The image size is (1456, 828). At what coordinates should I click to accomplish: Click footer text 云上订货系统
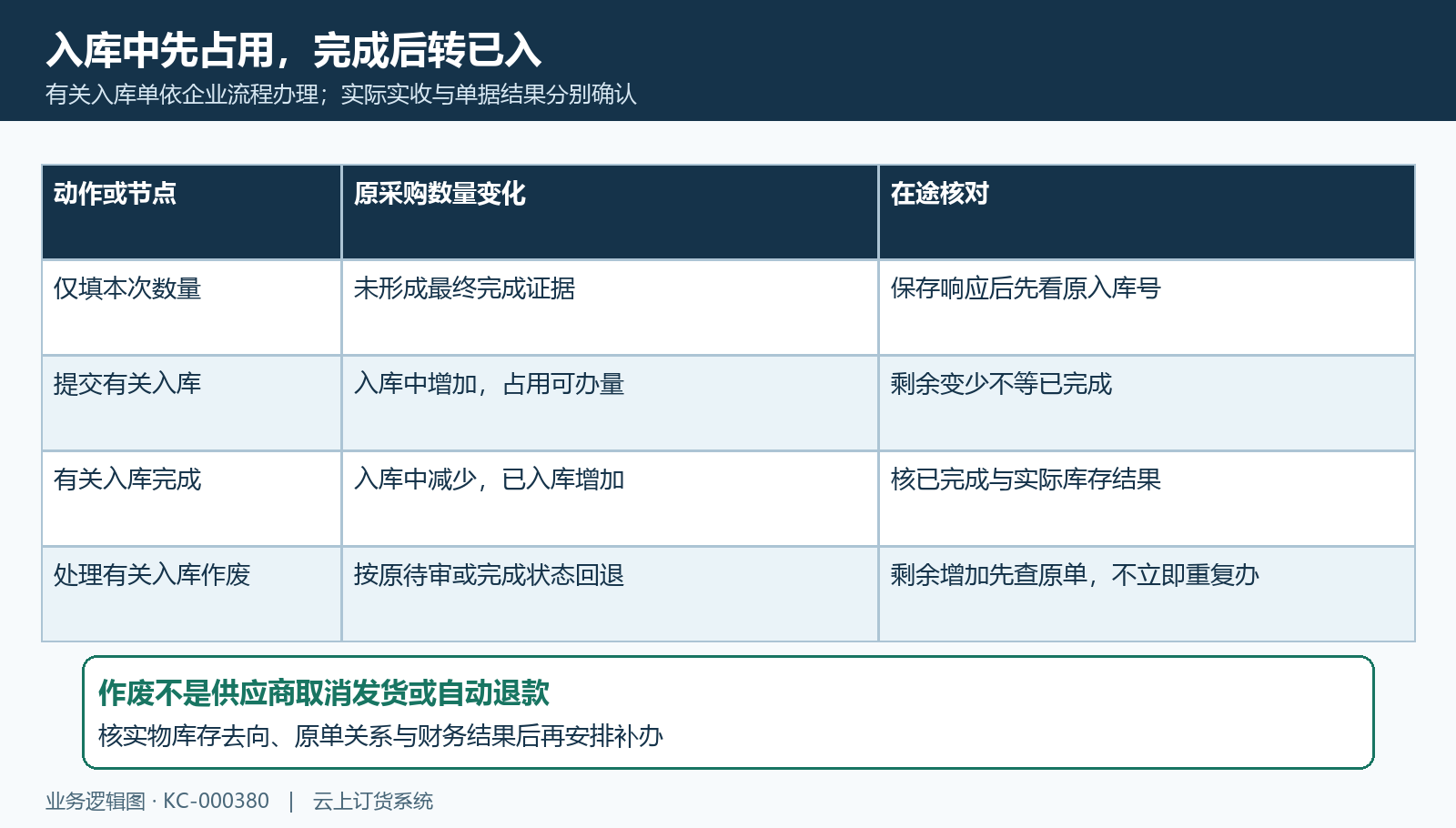(373, 801)
